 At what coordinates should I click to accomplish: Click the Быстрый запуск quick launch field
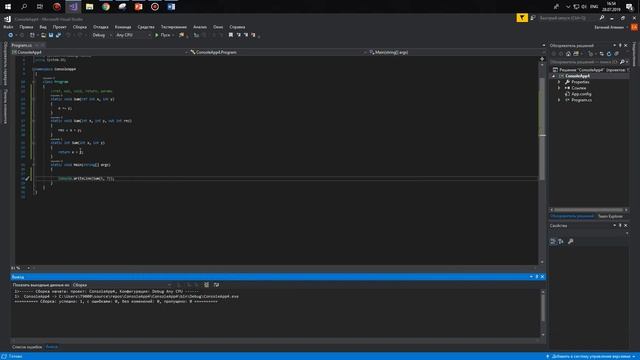point(567,18)
